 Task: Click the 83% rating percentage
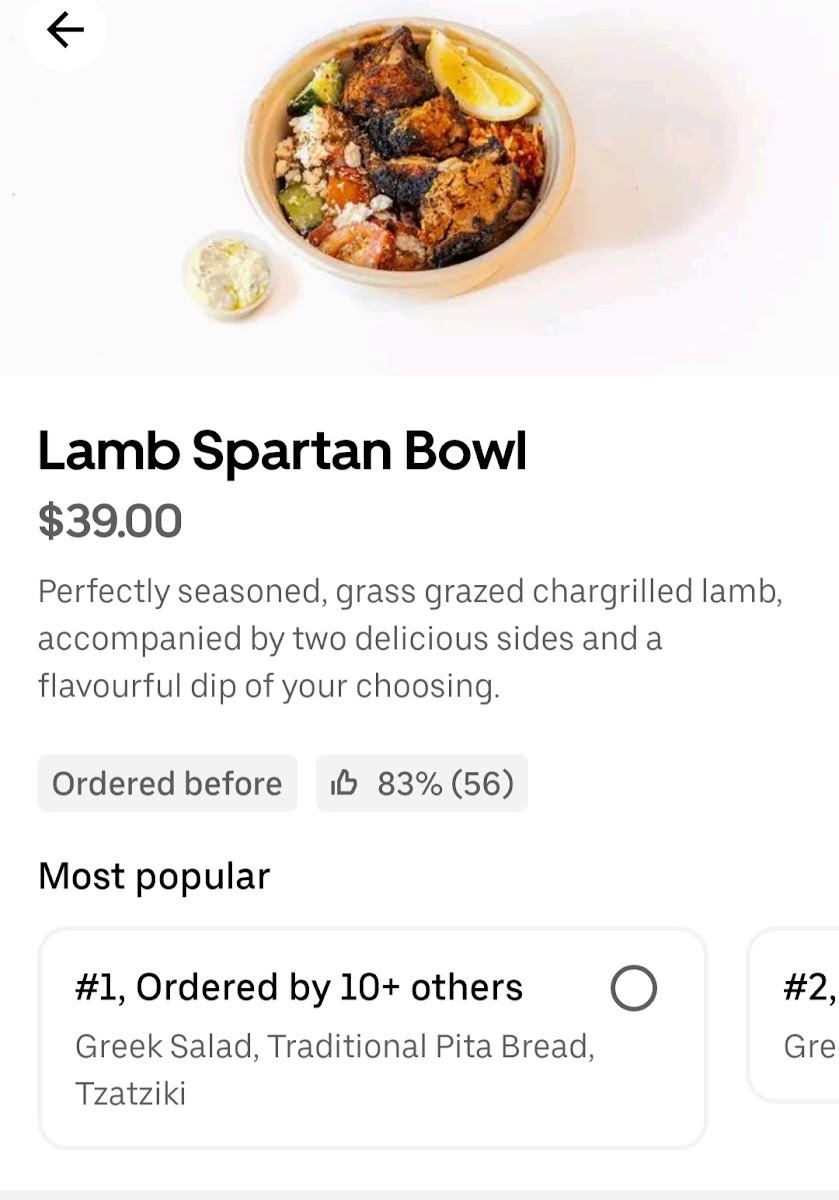tap(409, 783)
